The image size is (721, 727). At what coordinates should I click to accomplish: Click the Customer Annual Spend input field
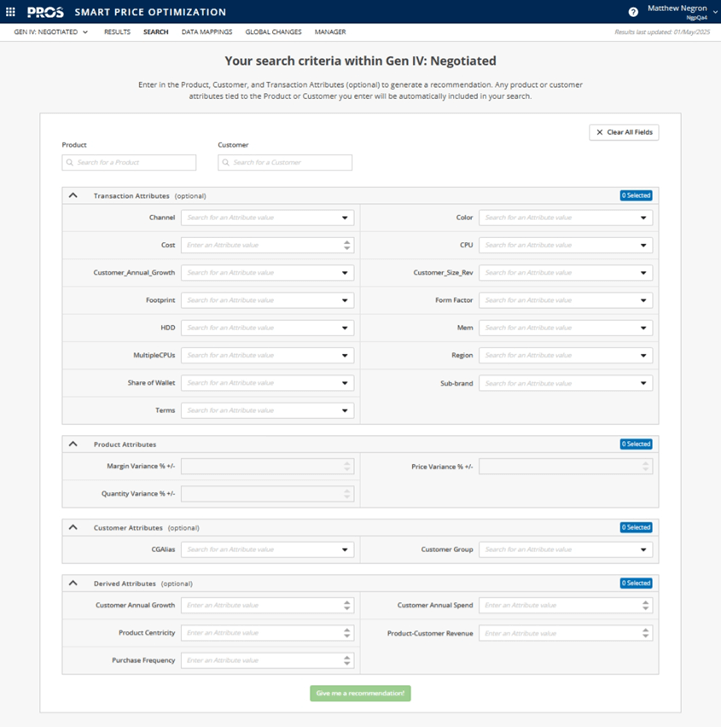560,605
